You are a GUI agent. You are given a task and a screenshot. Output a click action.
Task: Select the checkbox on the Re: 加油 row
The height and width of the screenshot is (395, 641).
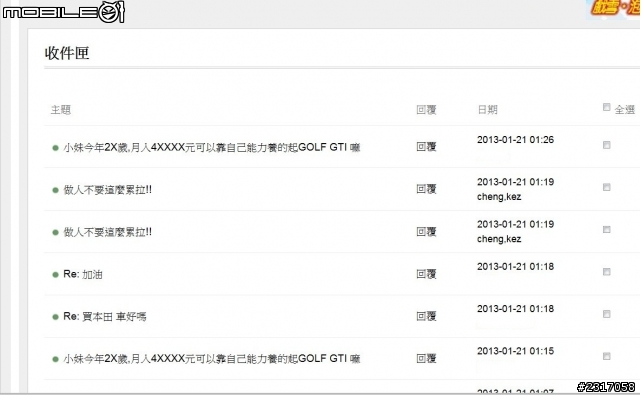[607, 272]
